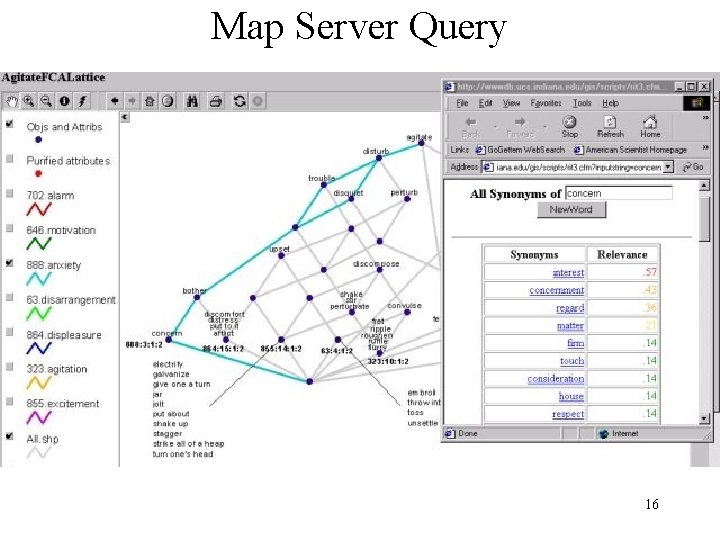
Task: Enable the 323.agitation layer checkbox
Action: coord(10,366)
